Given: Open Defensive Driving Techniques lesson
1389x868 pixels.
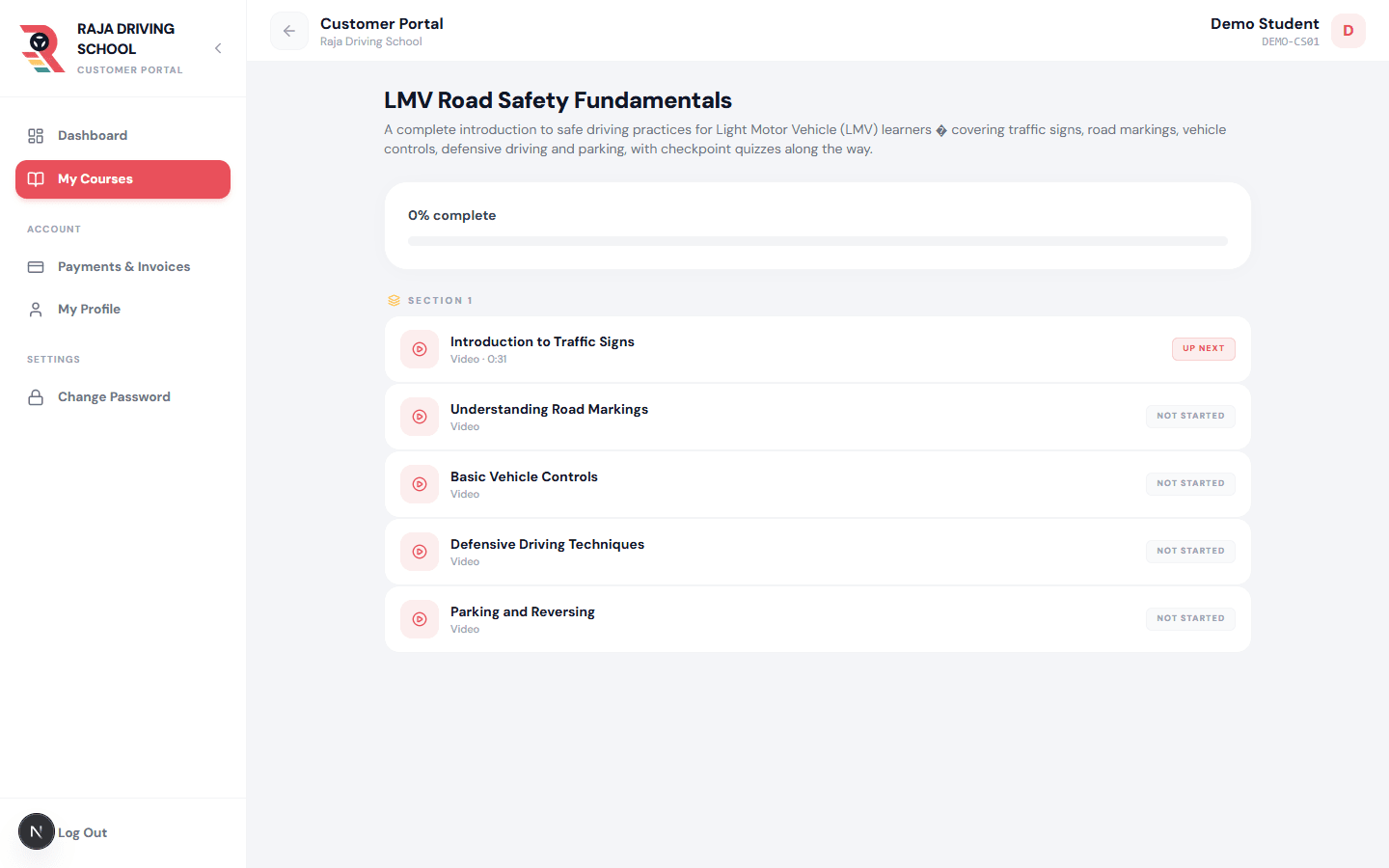Looking at the screenshot, I should tap(818, 552).
